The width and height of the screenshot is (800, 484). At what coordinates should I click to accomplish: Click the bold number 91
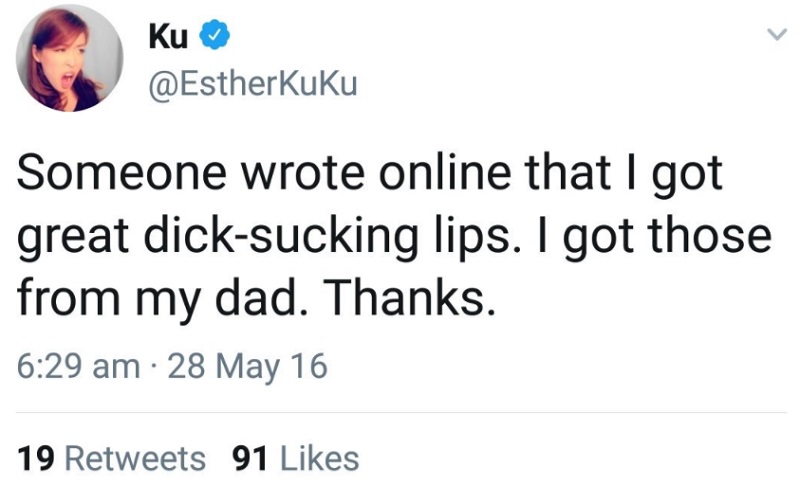point(250,458)
